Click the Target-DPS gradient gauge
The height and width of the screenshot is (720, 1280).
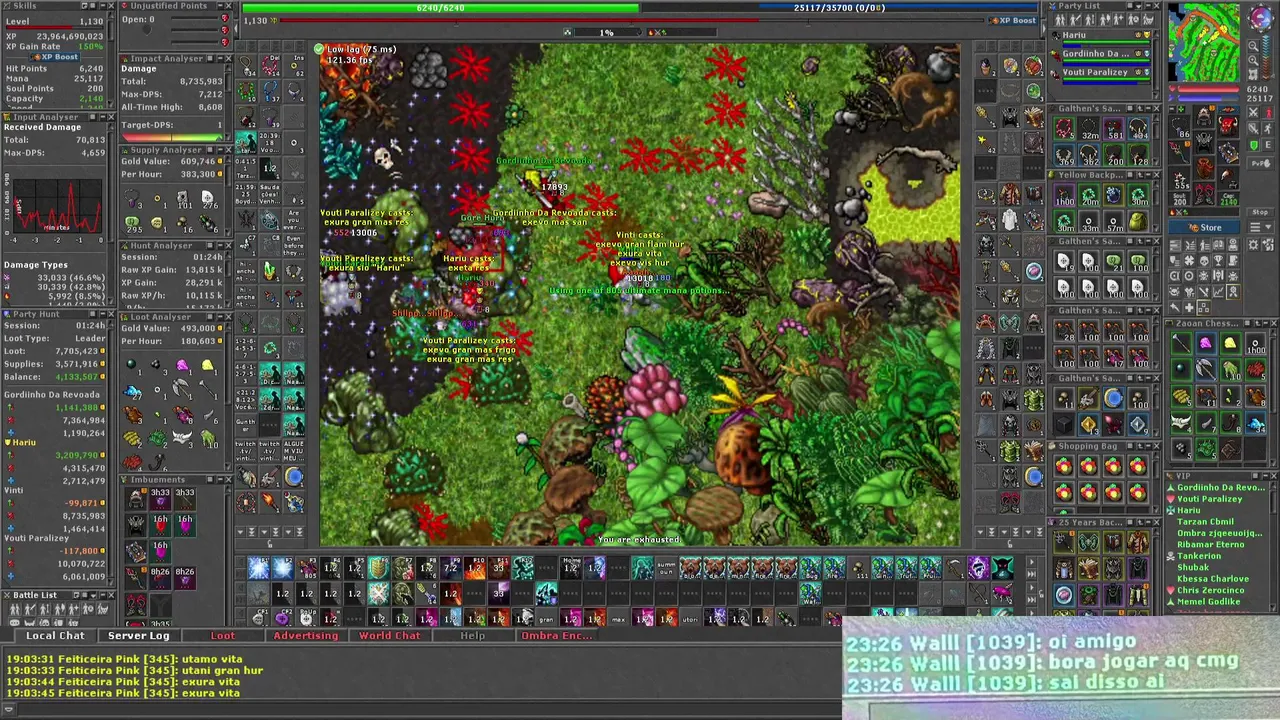coord(171,137)
